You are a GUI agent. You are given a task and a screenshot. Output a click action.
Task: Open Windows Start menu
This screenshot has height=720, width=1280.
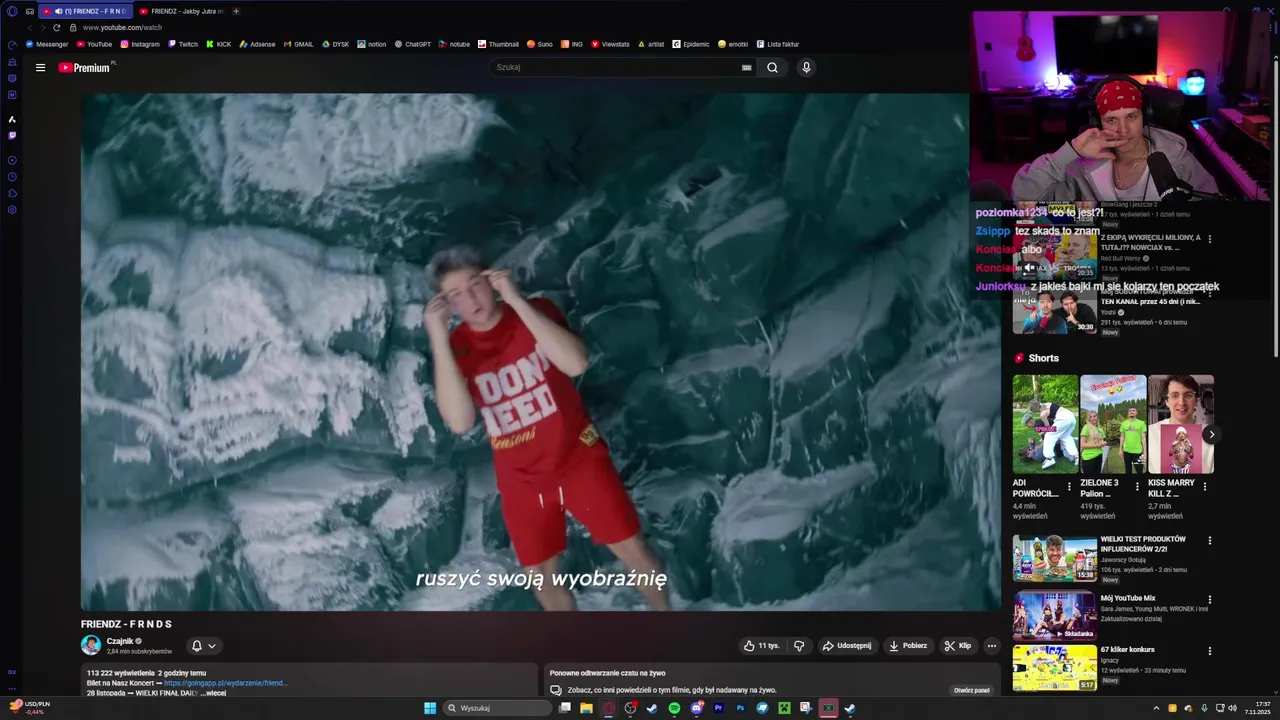(x=430, y=708)
